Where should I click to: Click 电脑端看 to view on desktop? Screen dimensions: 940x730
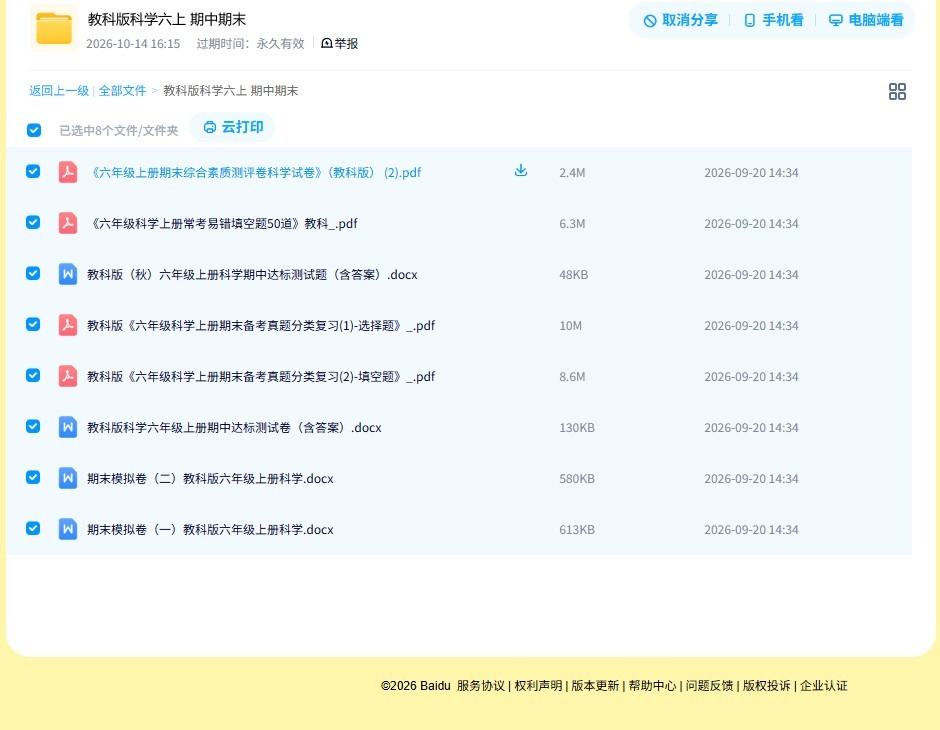[866, 20]
